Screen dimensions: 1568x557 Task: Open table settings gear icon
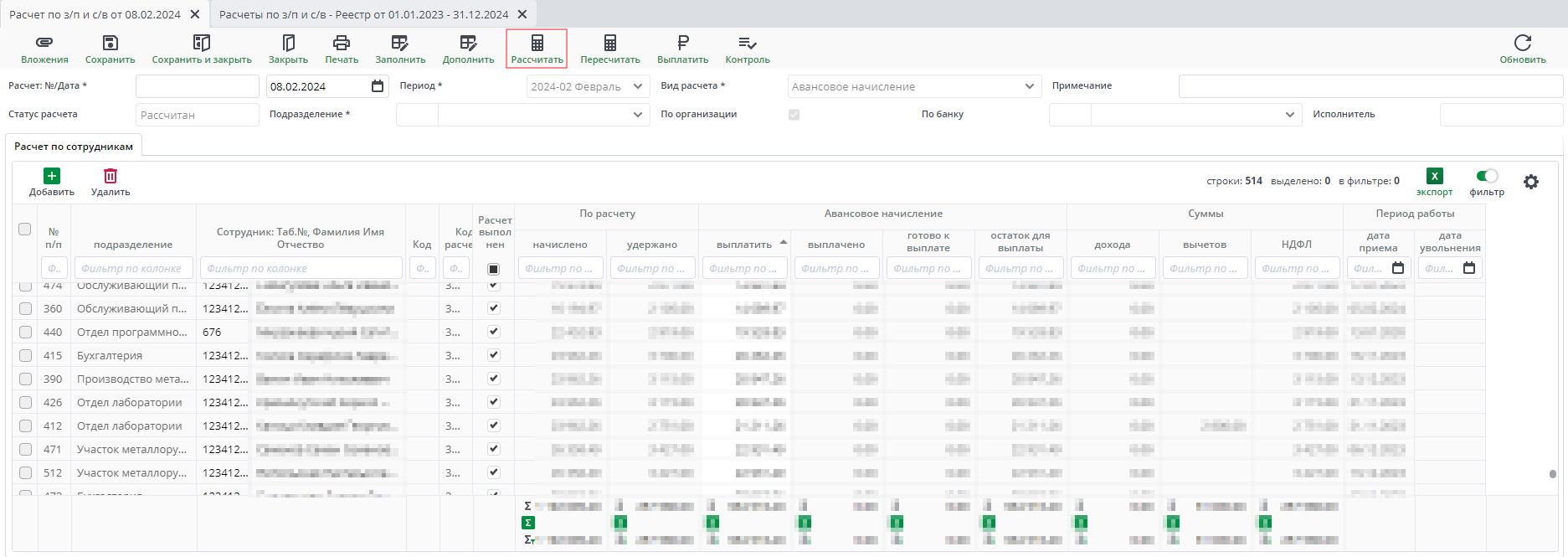[x=1530, y=182]
